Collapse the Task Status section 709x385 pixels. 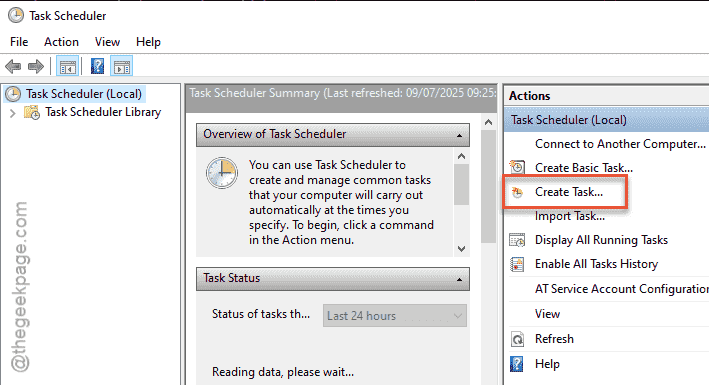click(459, 279)
